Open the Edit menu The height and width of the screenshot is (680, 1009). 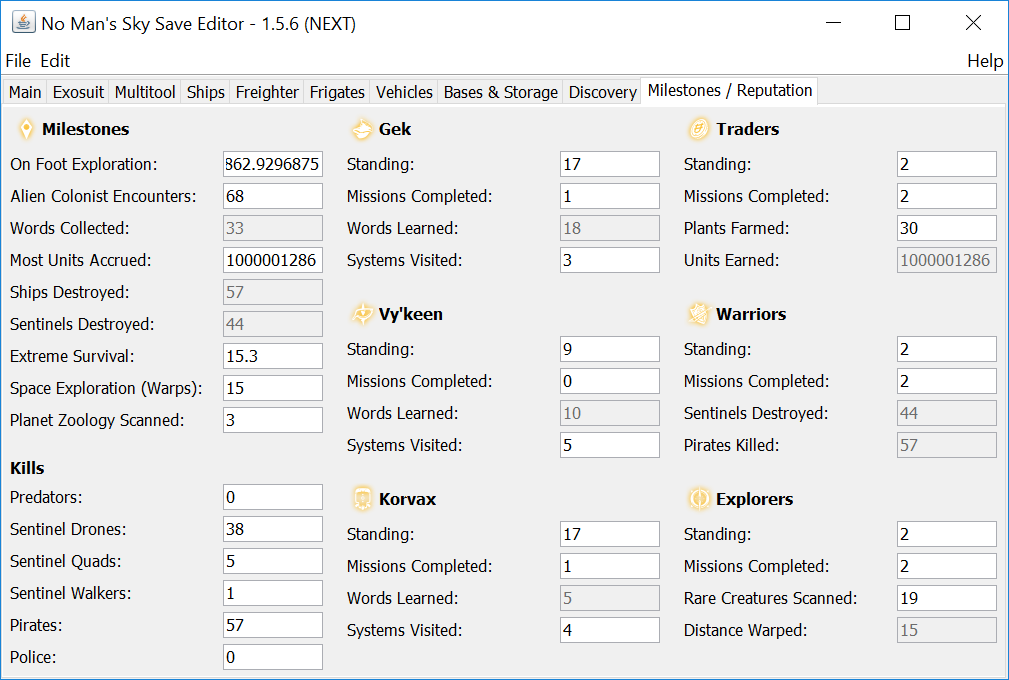(55, 61)
